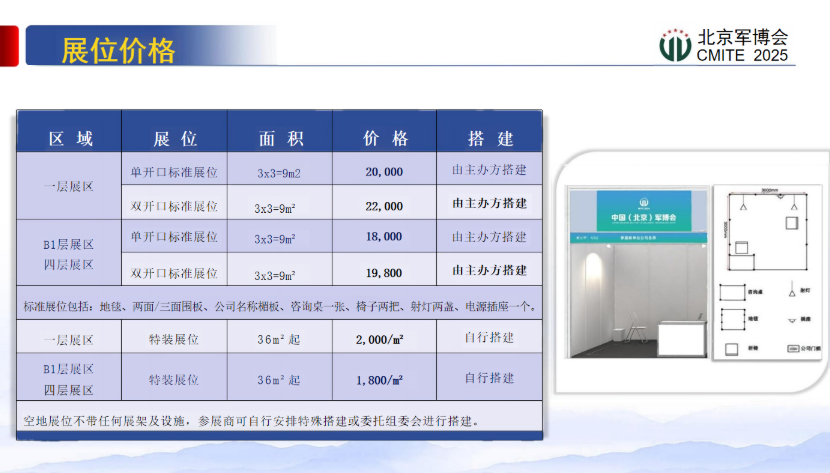
Task: Select the 搭建 column header
Action: [x=490, y=138]
